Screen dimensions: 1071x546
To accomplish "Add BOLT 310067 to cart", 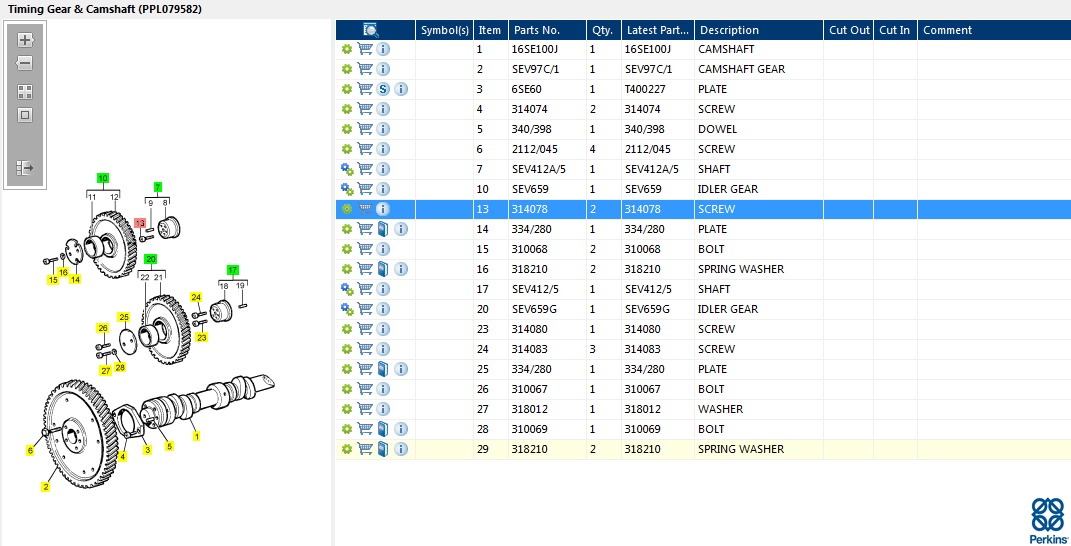I will click(x=365, y=389).
